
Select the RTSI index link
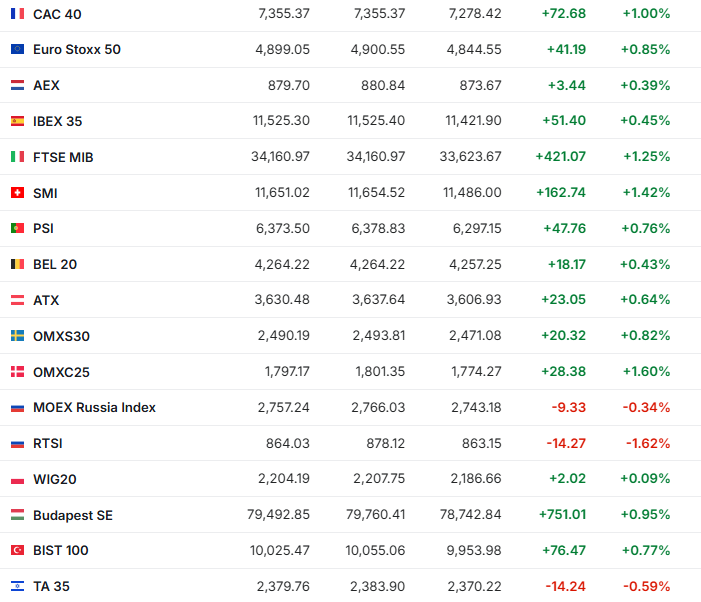(48, 443)
